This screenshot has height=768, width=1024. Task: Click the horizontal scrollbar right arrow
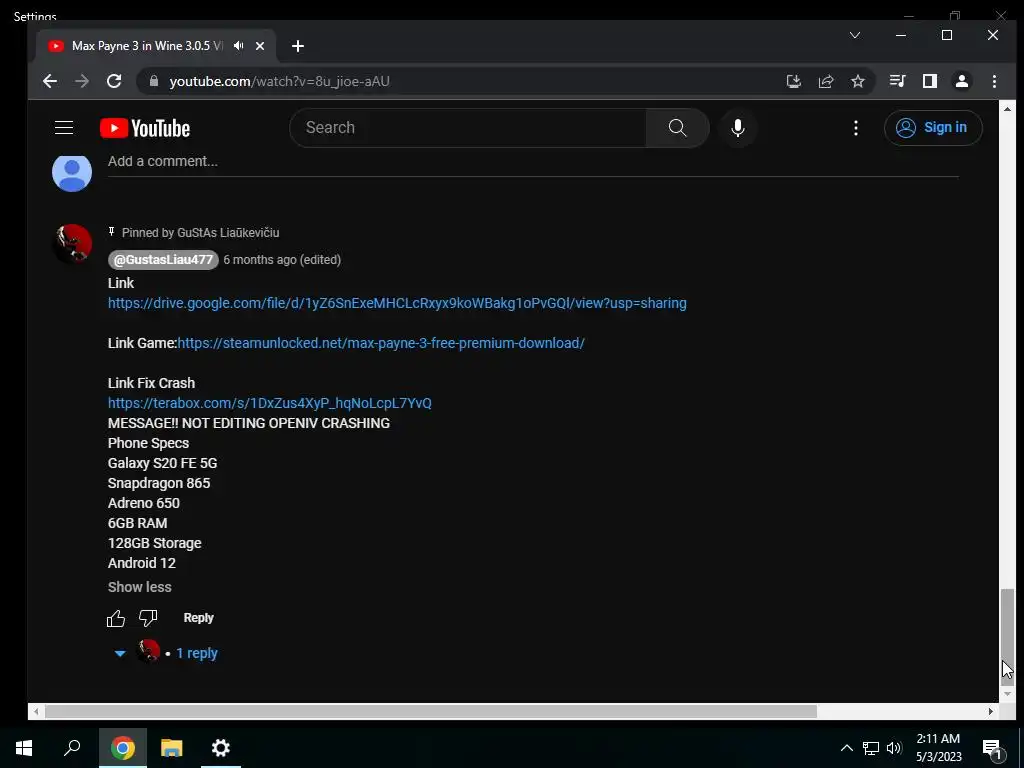991,711
